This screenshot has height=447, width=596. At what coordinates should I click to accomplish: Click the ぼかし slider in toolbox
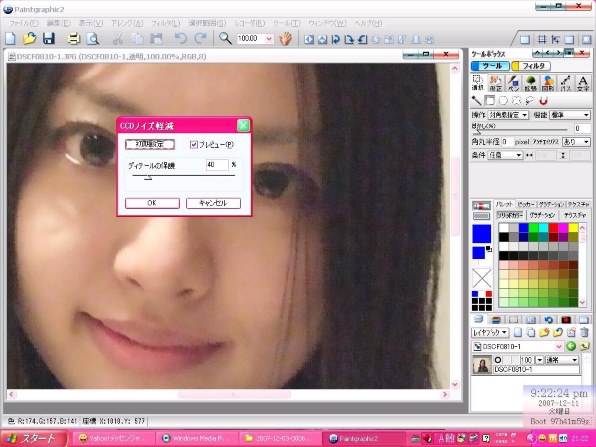(x=521, y=131)
